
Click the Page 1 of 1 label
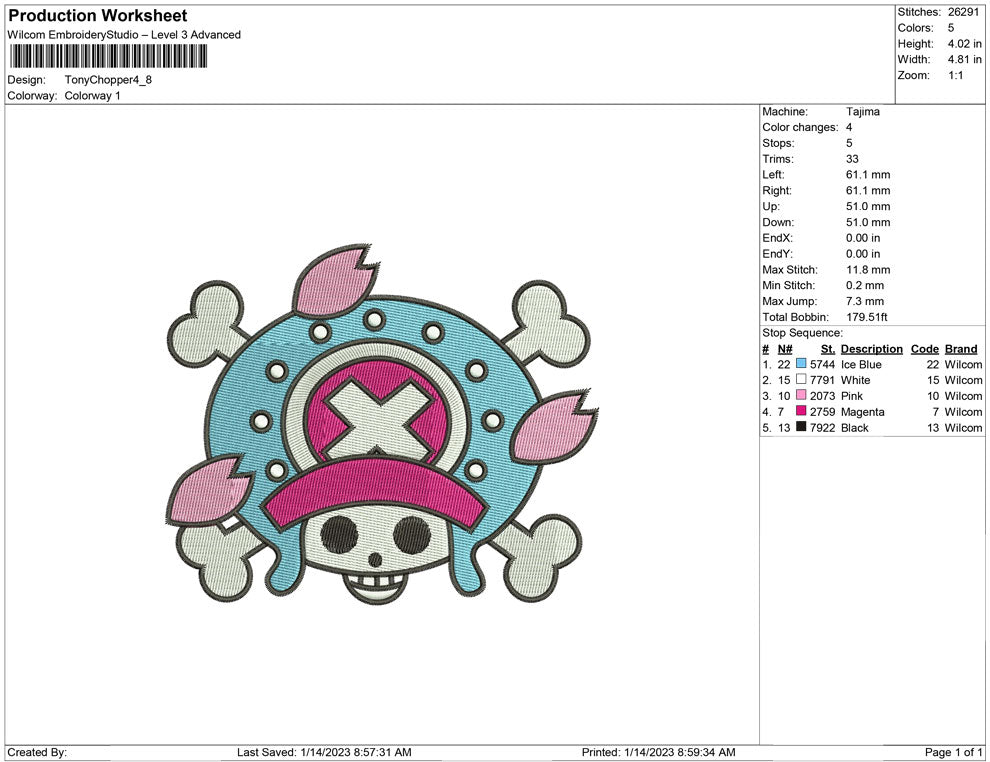click(952, 752)
